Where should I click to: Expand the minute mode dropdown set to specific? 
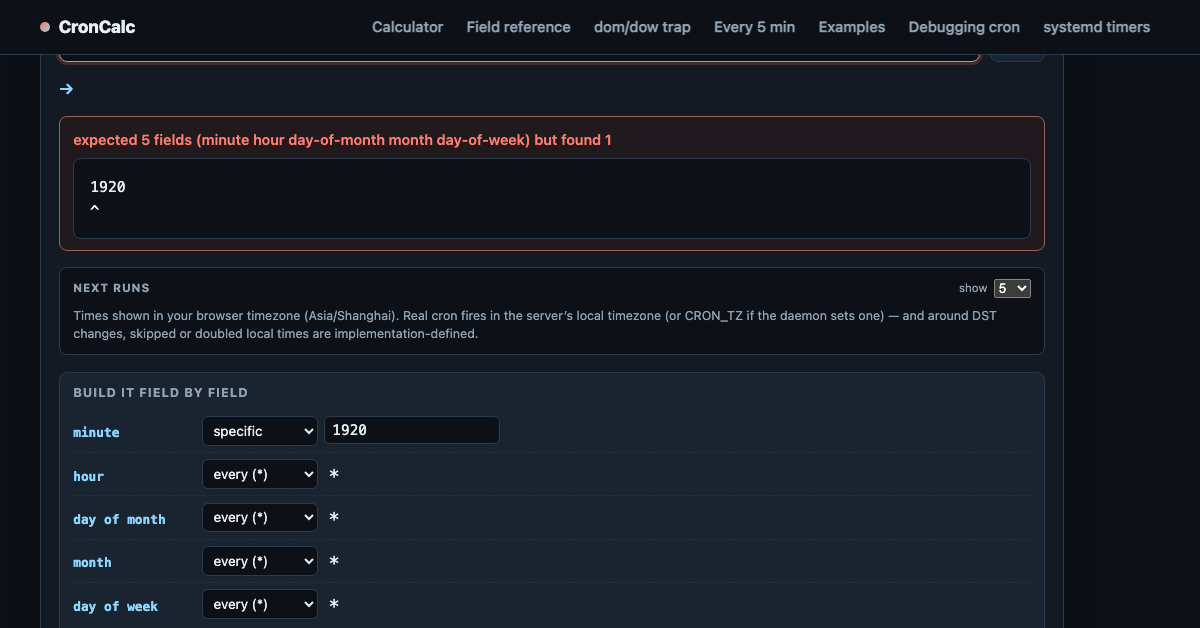point(259,431)
